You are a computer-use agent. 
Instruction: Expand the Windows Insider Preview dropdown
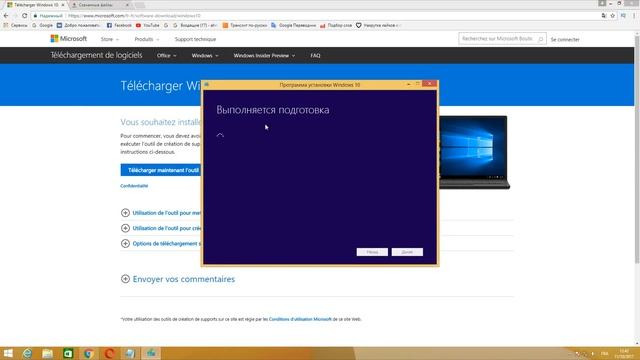tap(264, 56)
